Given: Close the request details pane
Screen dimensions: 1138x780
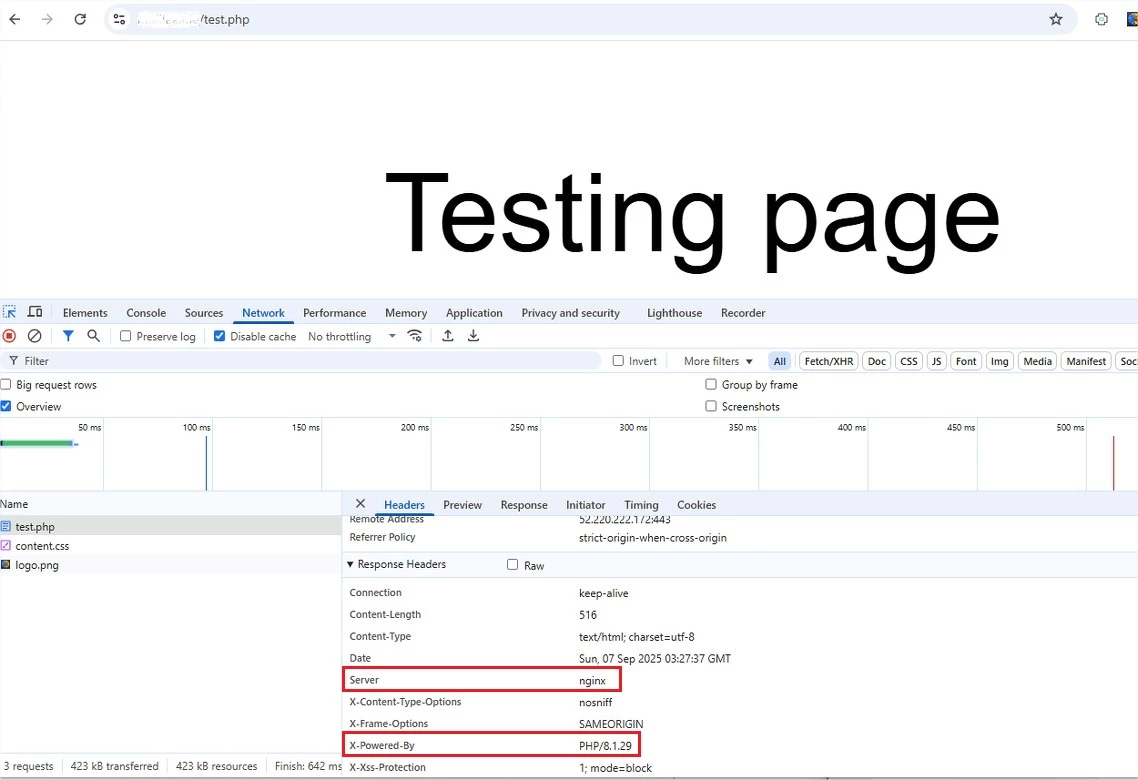Looking at the screenshot, I should tap(360, 504).
